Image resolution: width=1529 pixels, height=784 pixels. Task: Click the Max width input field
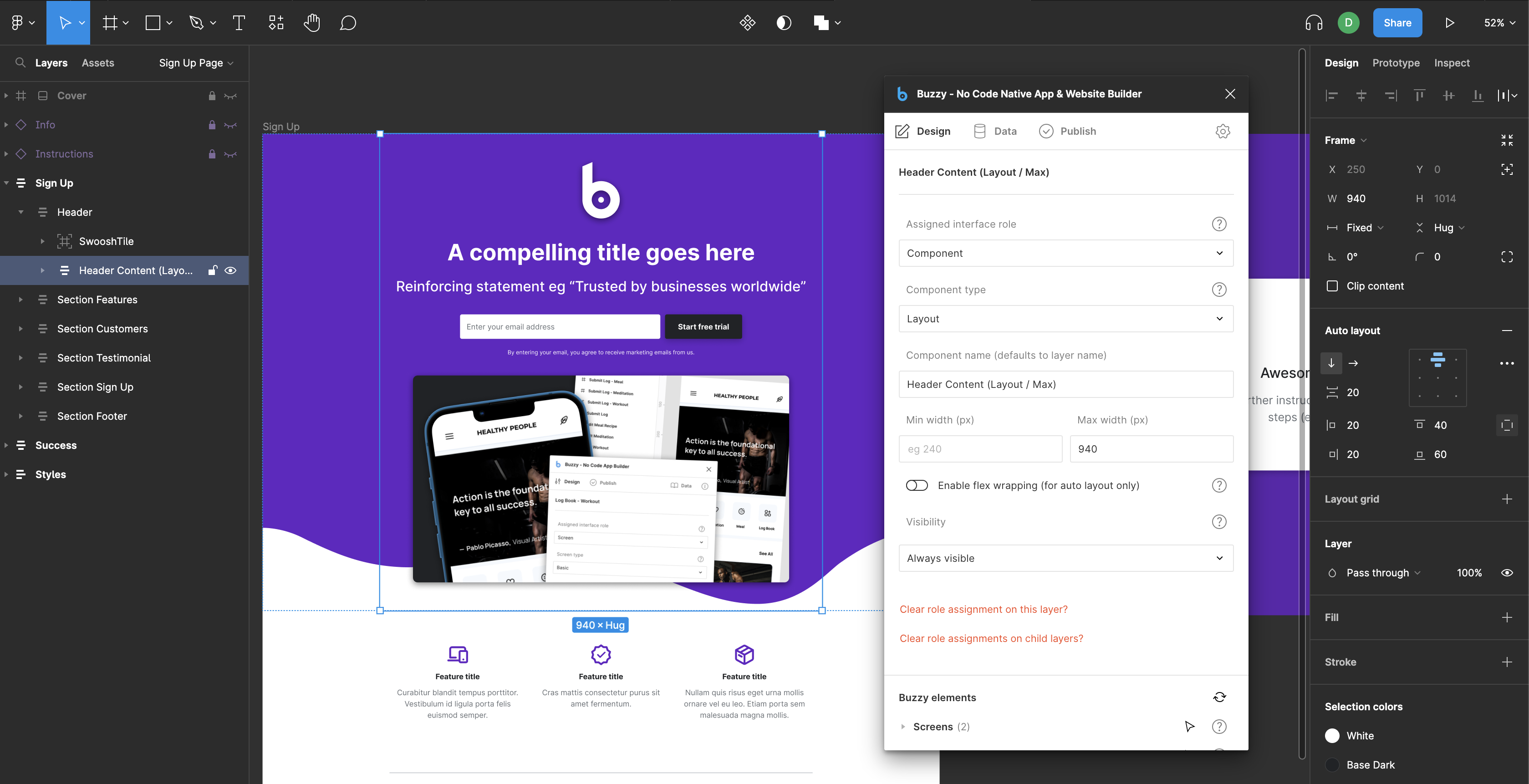pyautogui.click(x=1151, y=449)
